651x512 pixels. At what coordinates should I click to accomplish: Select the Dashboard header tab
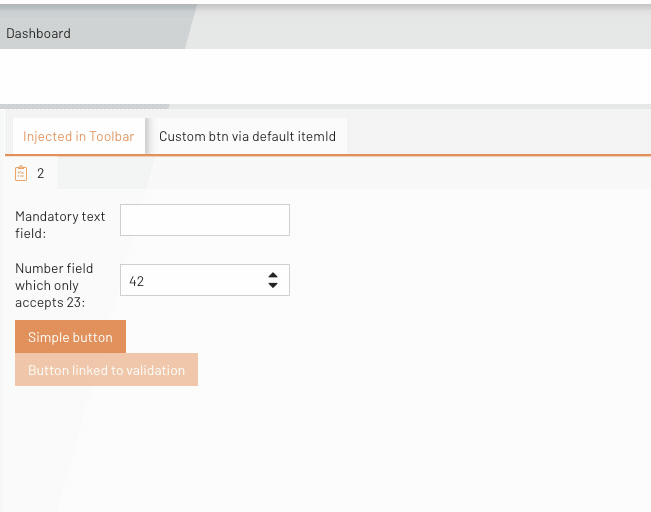coord(39,33)
